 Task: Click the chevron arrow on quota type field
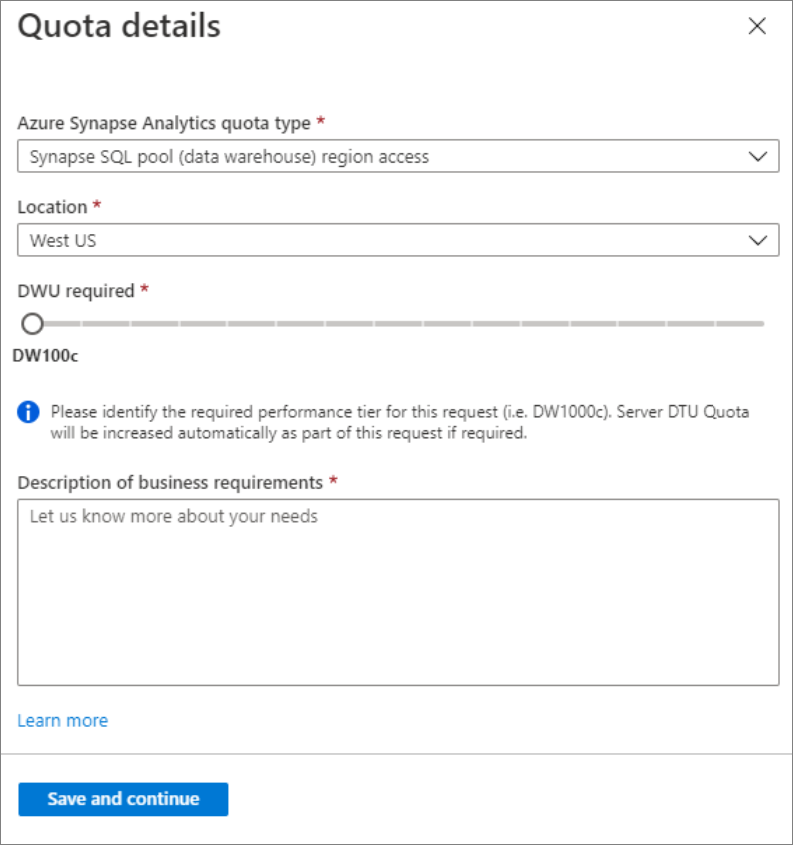tap(757, 157)
